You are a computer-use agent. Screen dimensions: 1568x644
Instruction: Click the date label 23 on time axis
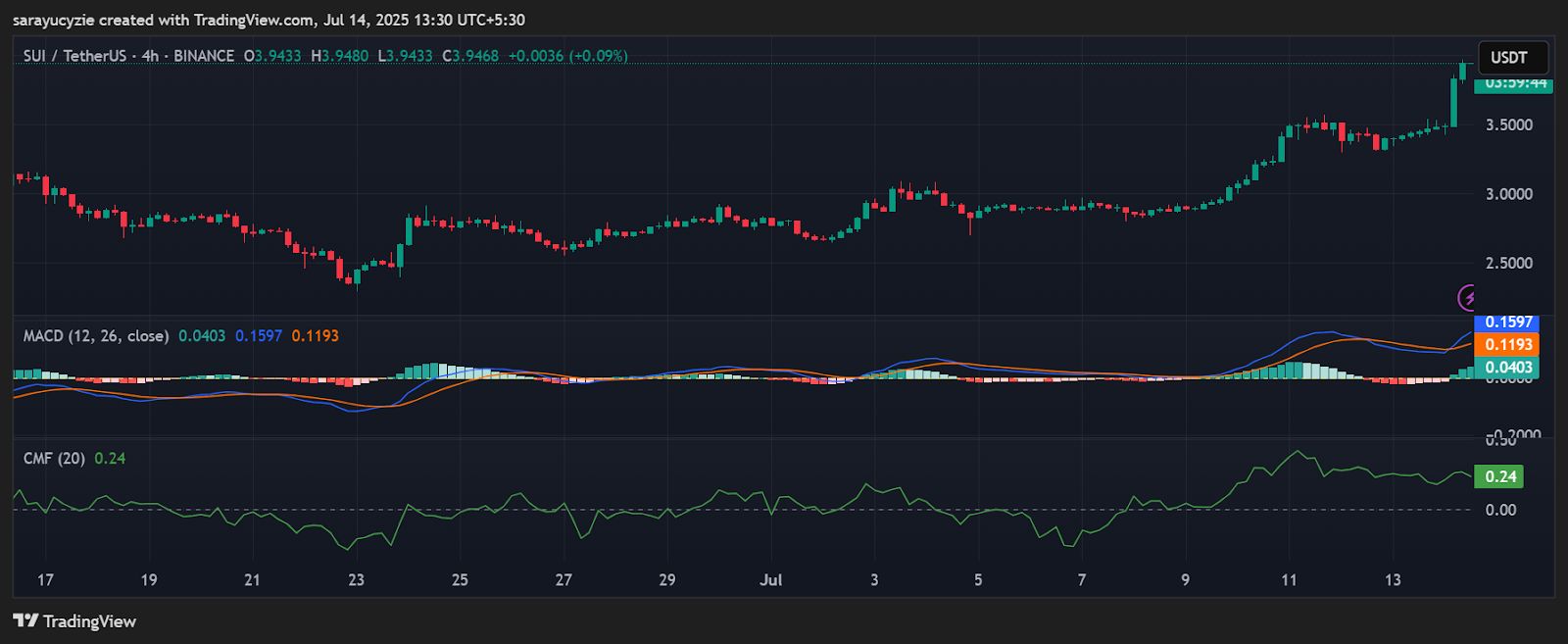pyautogui.click(x=356, y=580)
